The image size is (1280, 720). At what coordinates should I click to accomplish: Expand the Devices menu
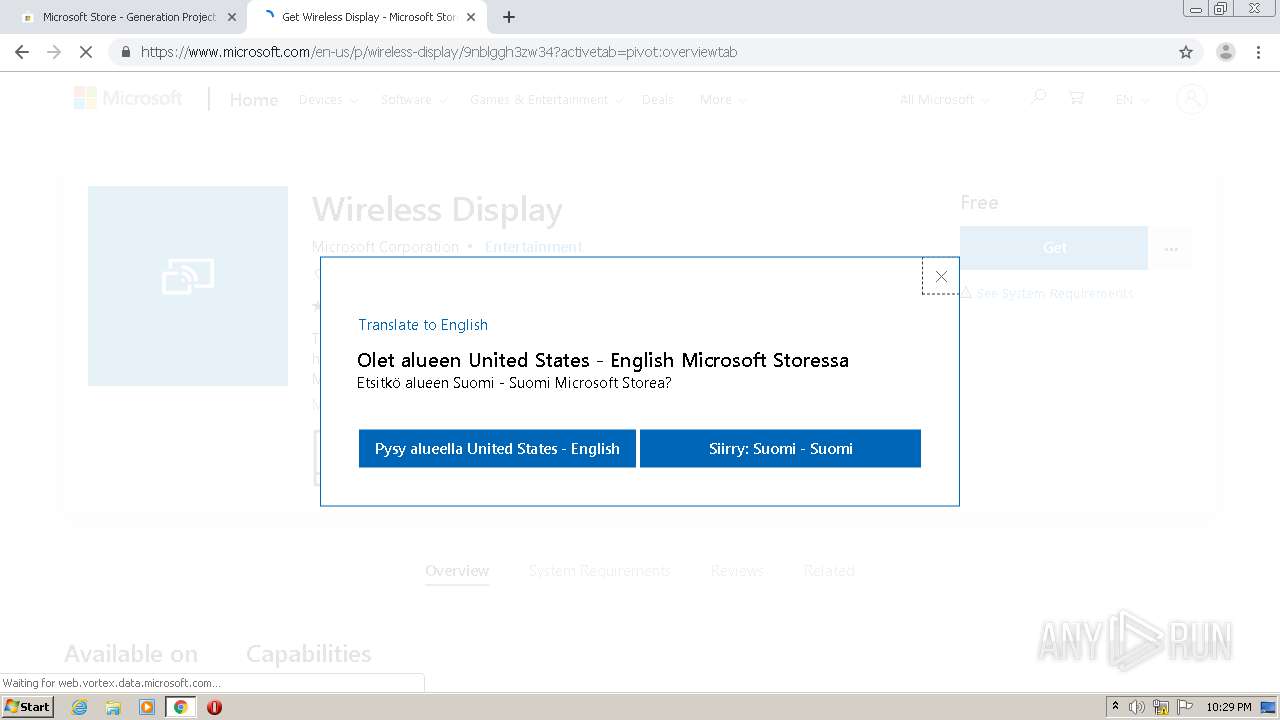pos(328,100)
